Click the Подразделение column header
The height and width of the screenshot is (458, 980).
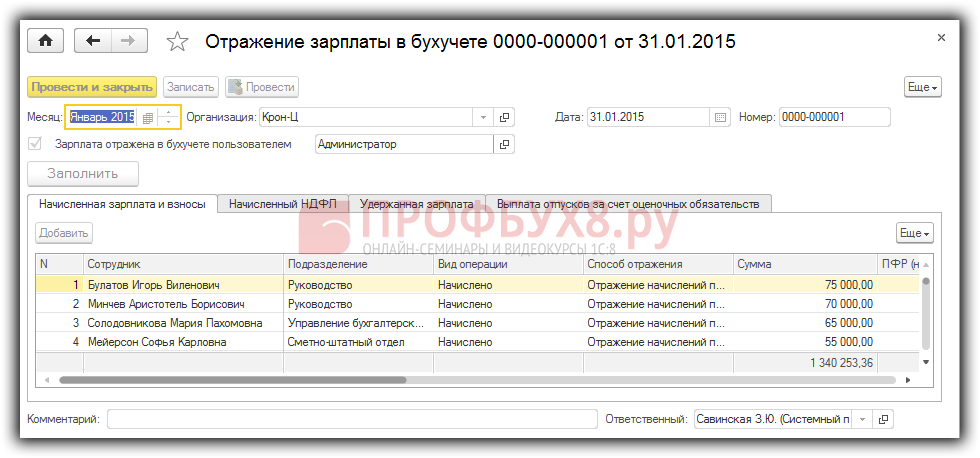pyautogui.click(x=358, y=264)
